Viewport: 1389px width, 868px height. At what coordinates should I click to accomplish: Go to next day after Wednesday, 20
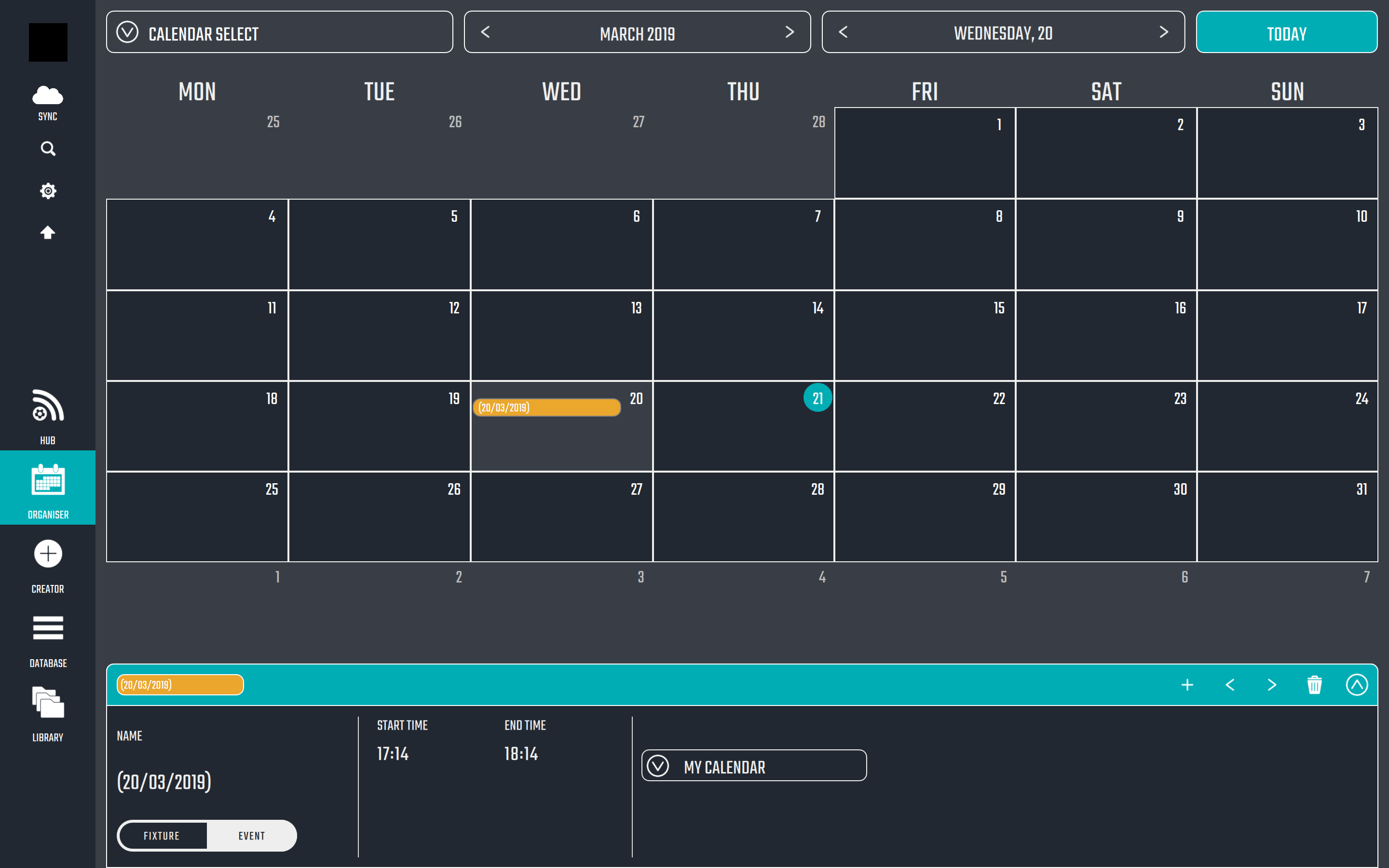[1163, 32]
